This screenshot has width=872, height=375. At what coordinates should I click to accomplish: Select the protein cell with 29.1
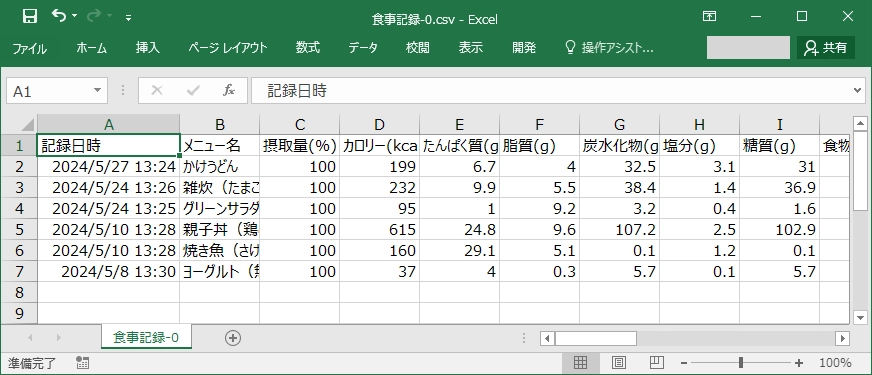tap(459, 250)
